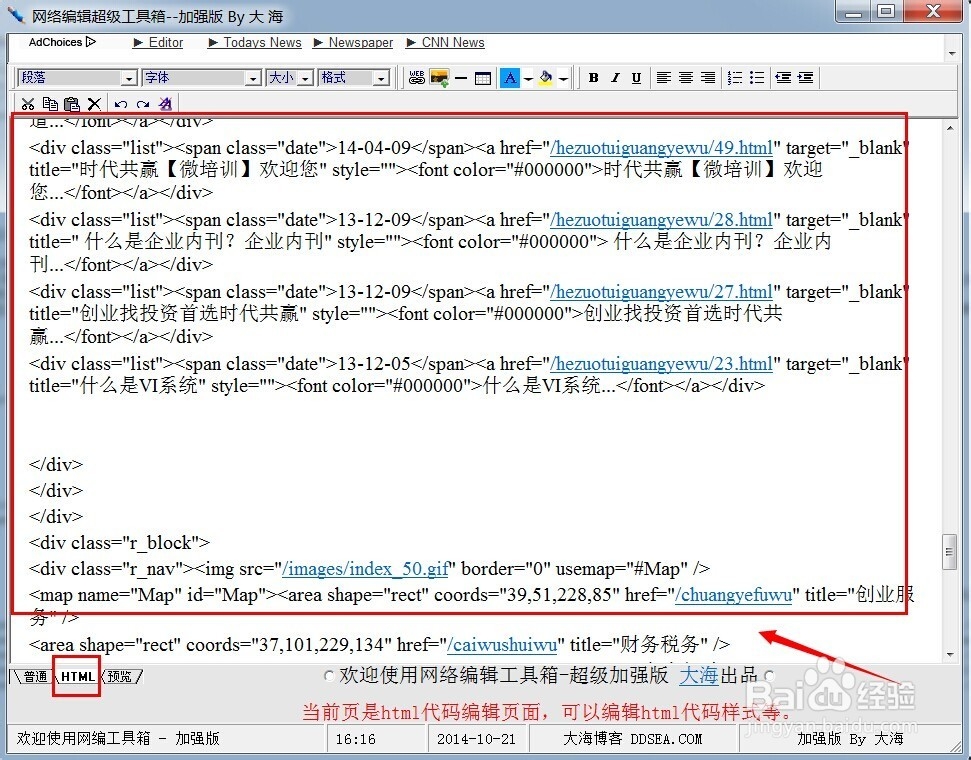The width and height of the screenshot is (971, 760).
Task: Follow the /hezuotuiguangyewu/49.html link
Action: point(661,148)
